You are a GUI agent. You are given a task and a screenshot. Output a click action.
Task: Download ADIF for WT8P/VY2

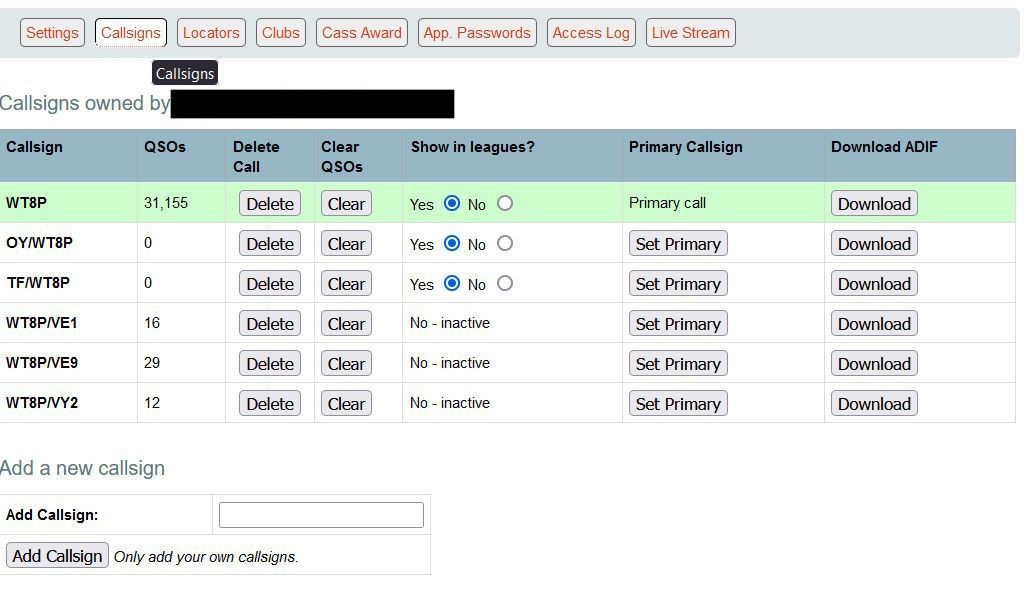pyautogui.click(x=874, y=404)
